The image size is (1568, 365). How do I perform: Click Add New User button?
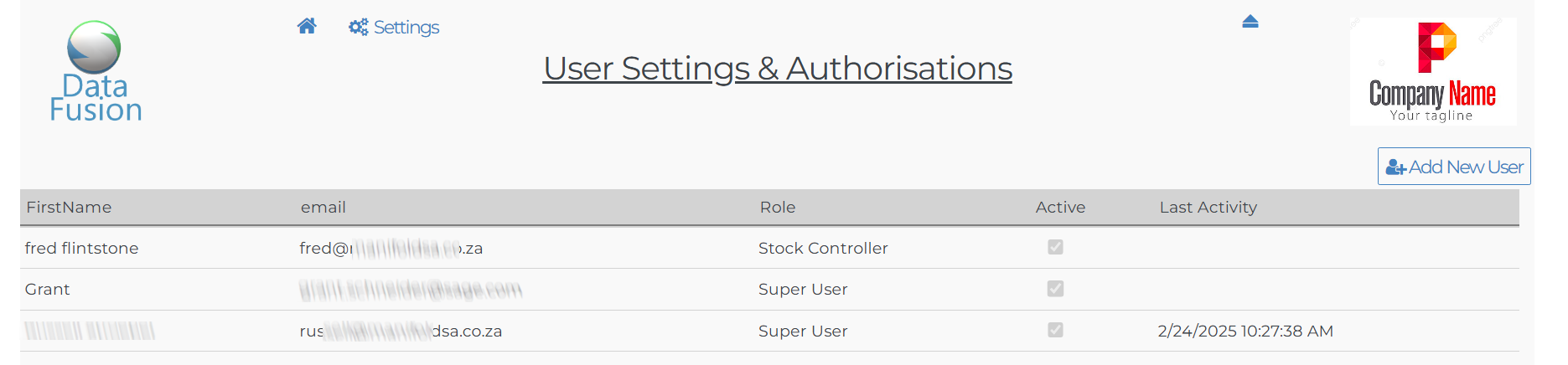[x=1454, y=167]
